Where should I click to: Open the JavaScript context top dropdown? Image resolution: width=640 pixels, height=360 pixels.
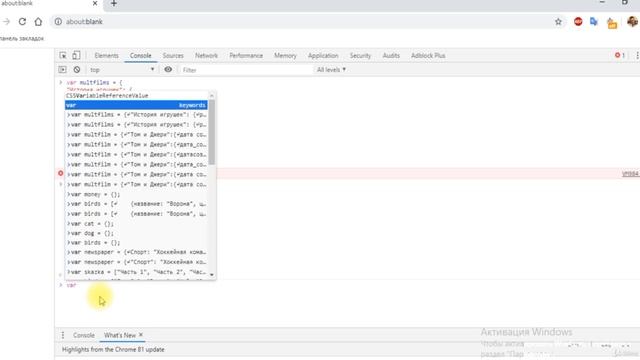click(x=122, y=70)
